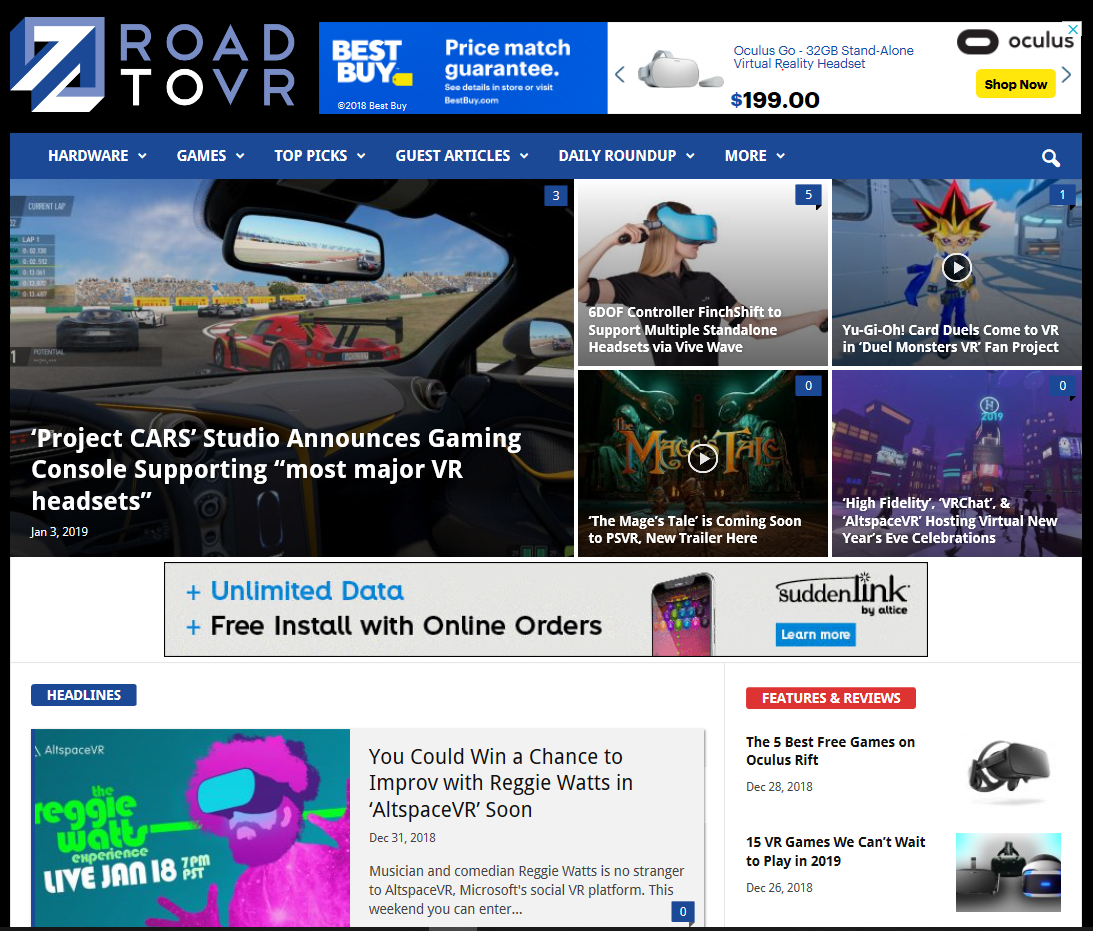Image resolution: width=1093 pixels, height=931 pixels.
Task: Expand the Top Picks menu
Action: (319, 155)
